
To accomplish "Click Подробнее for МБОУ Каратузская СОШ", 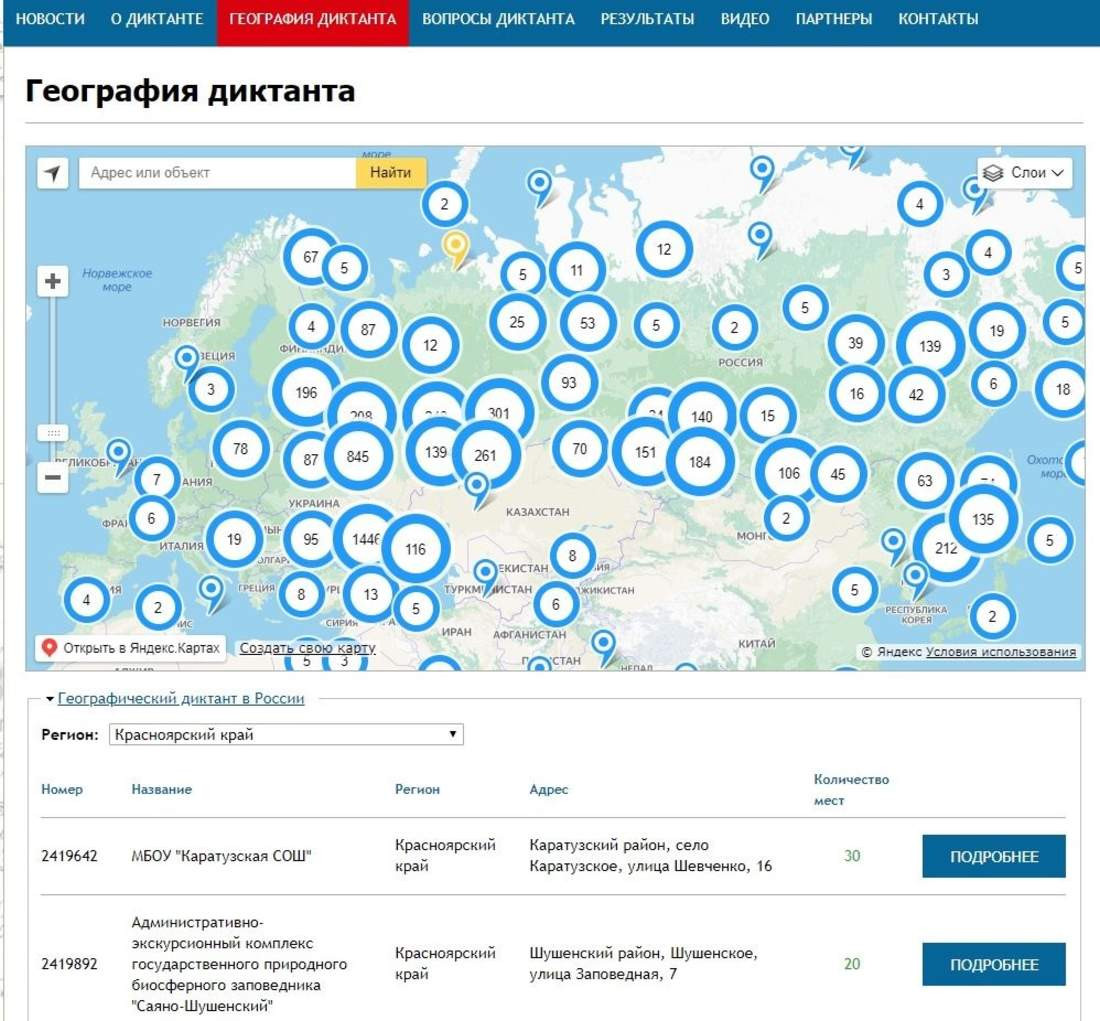I will pyautogui.click(x=993, y=857).
